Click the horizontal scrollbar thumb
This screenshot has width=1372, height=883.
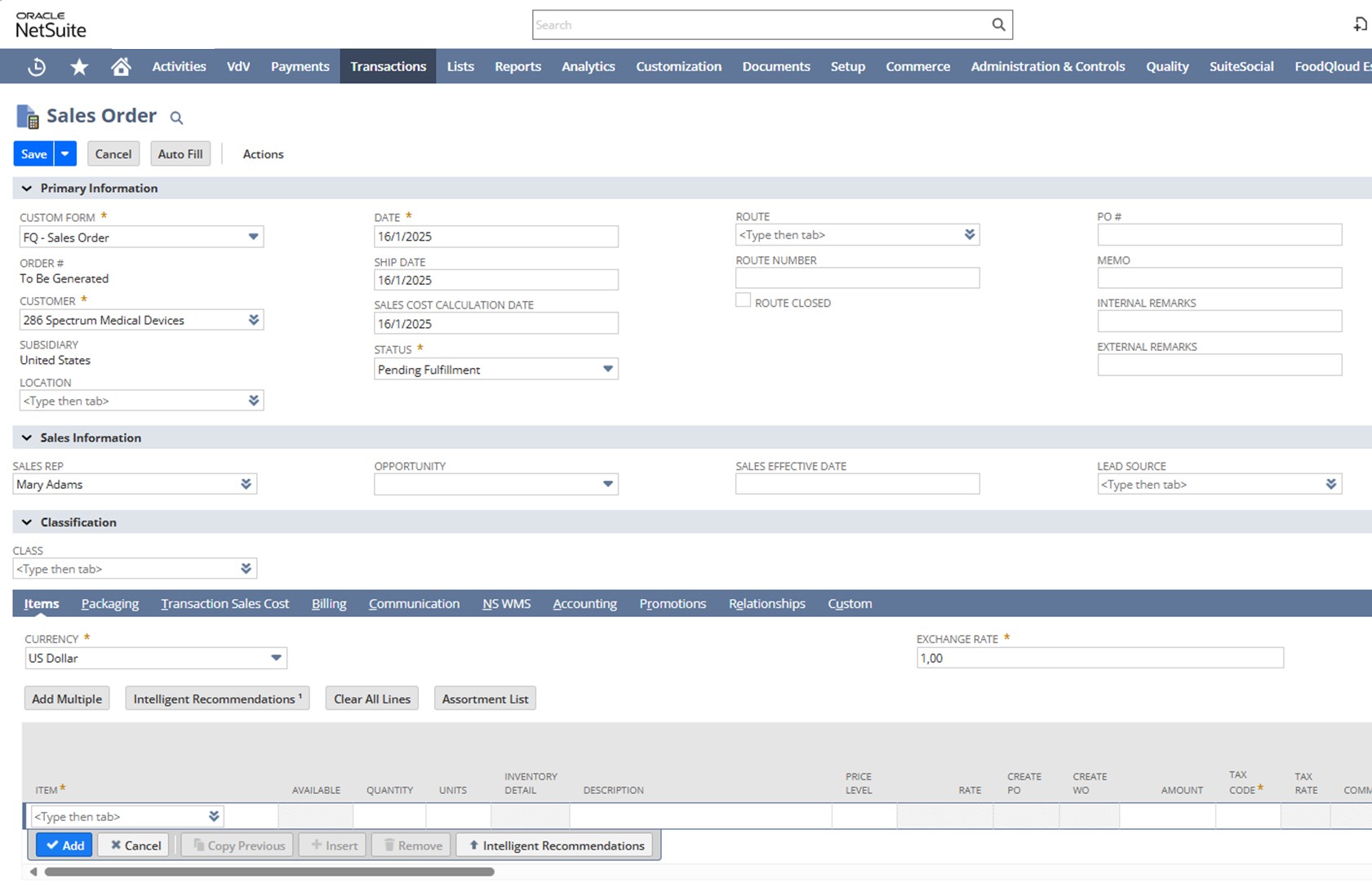click(269, 872)
